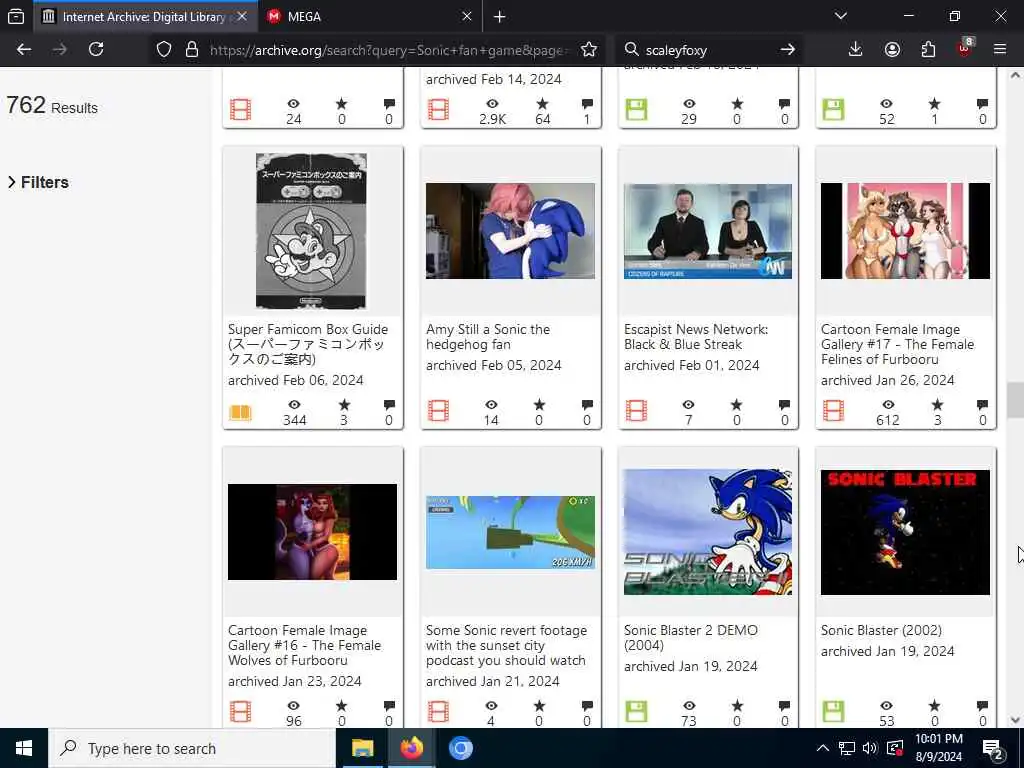Screen dimensions: 1024x768
Task: Open a new browser tab
Action: 500,17
